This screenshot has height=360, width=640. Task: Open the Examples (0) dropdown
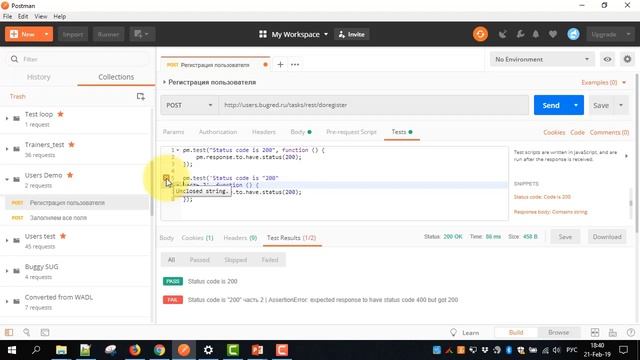coord(604,82)
